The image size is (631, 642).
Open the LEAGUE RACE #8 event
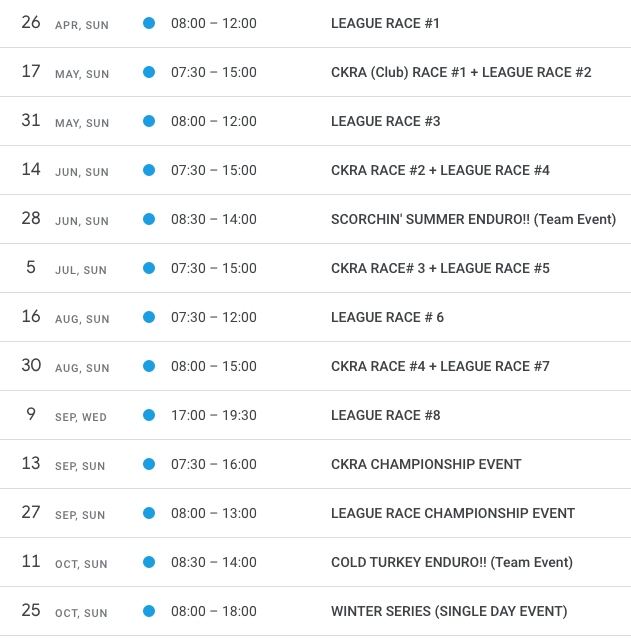tap(385, 415)
